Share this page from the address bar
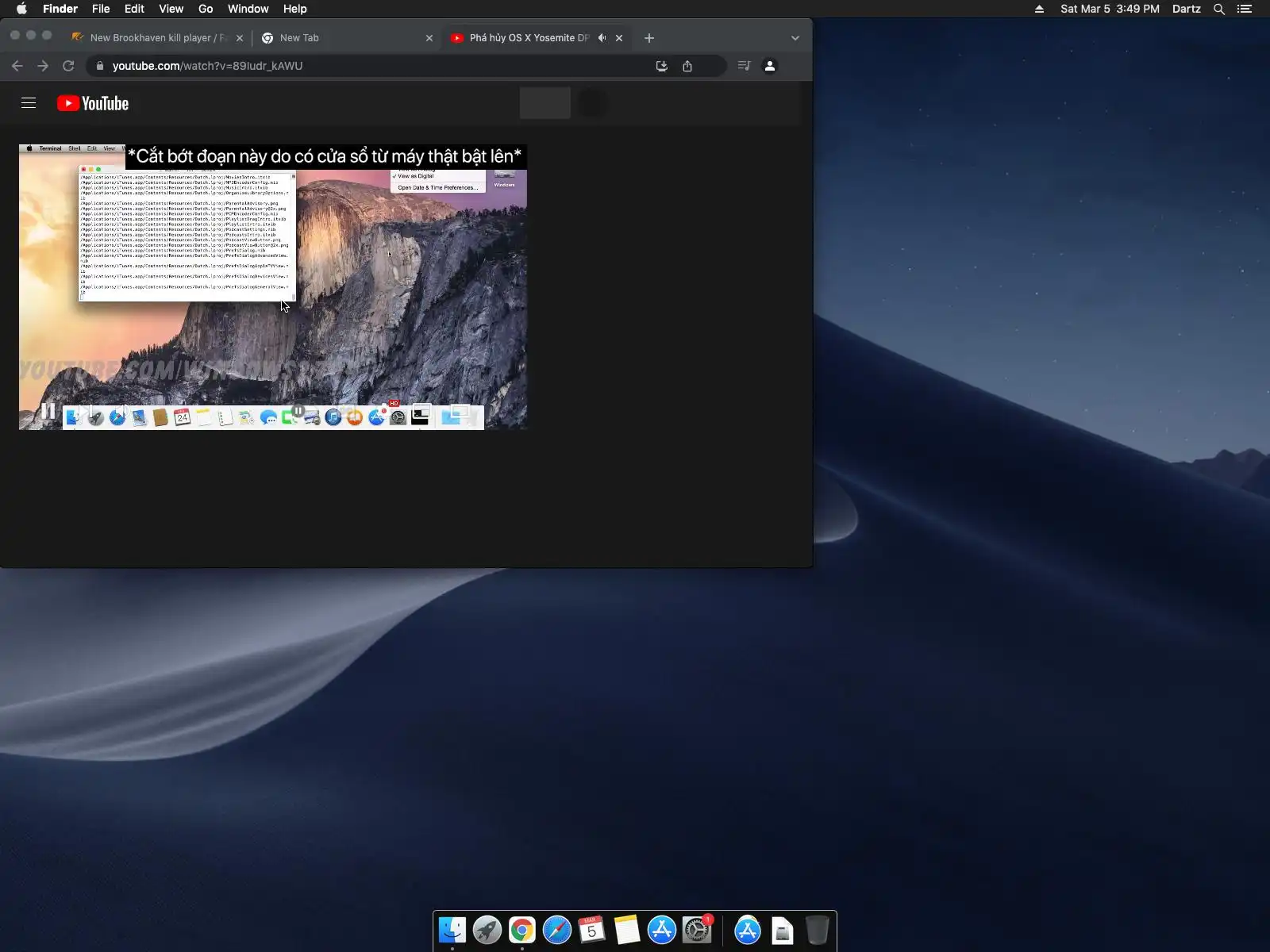Image resolution: width=1270 pixels, height=952 pixels. pyautogui.click(x=687, y=66)
